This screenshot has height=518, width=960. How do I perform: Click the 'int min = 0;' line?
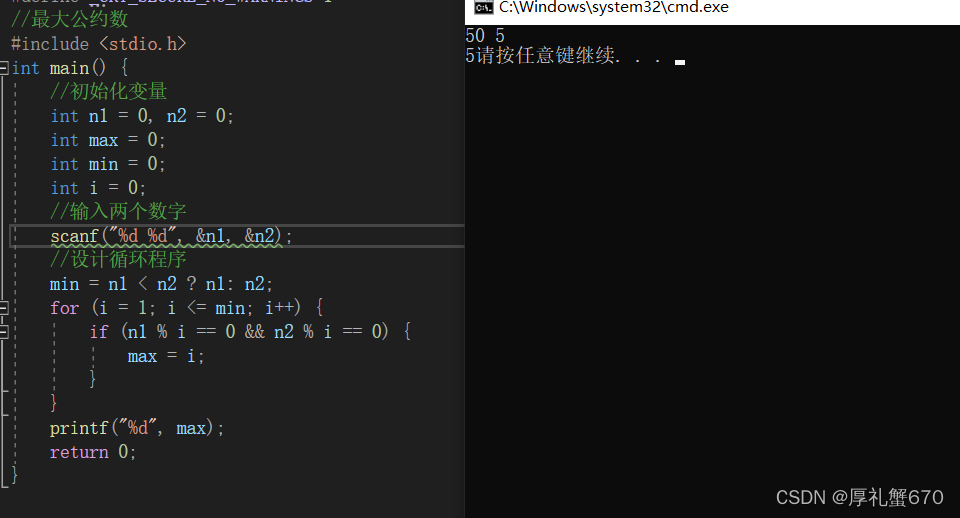(x=108, y=163)
